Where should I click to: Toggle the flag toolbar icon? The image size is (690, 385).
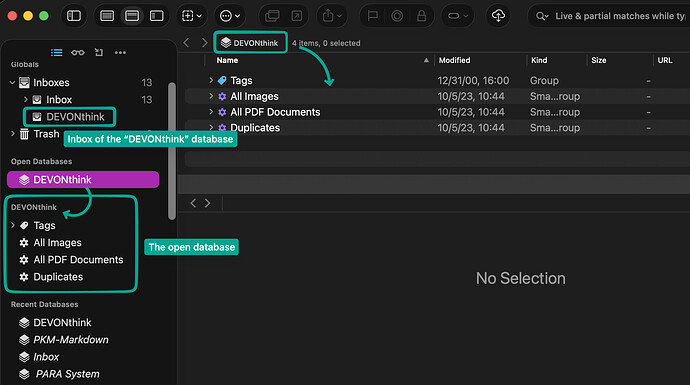tap(373, 16)
